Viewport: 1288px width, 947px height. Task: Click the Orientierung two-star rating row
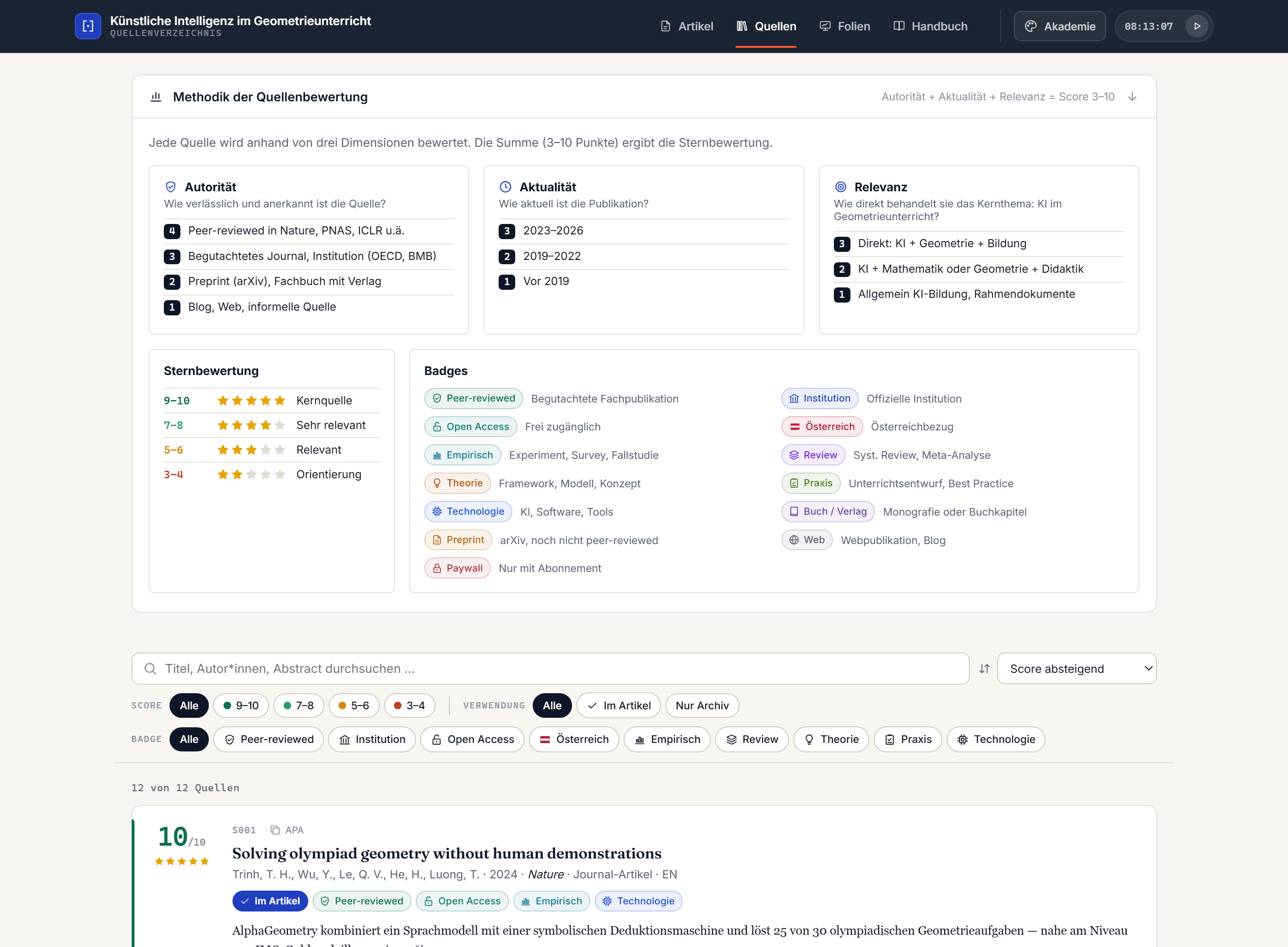point(272,474)
